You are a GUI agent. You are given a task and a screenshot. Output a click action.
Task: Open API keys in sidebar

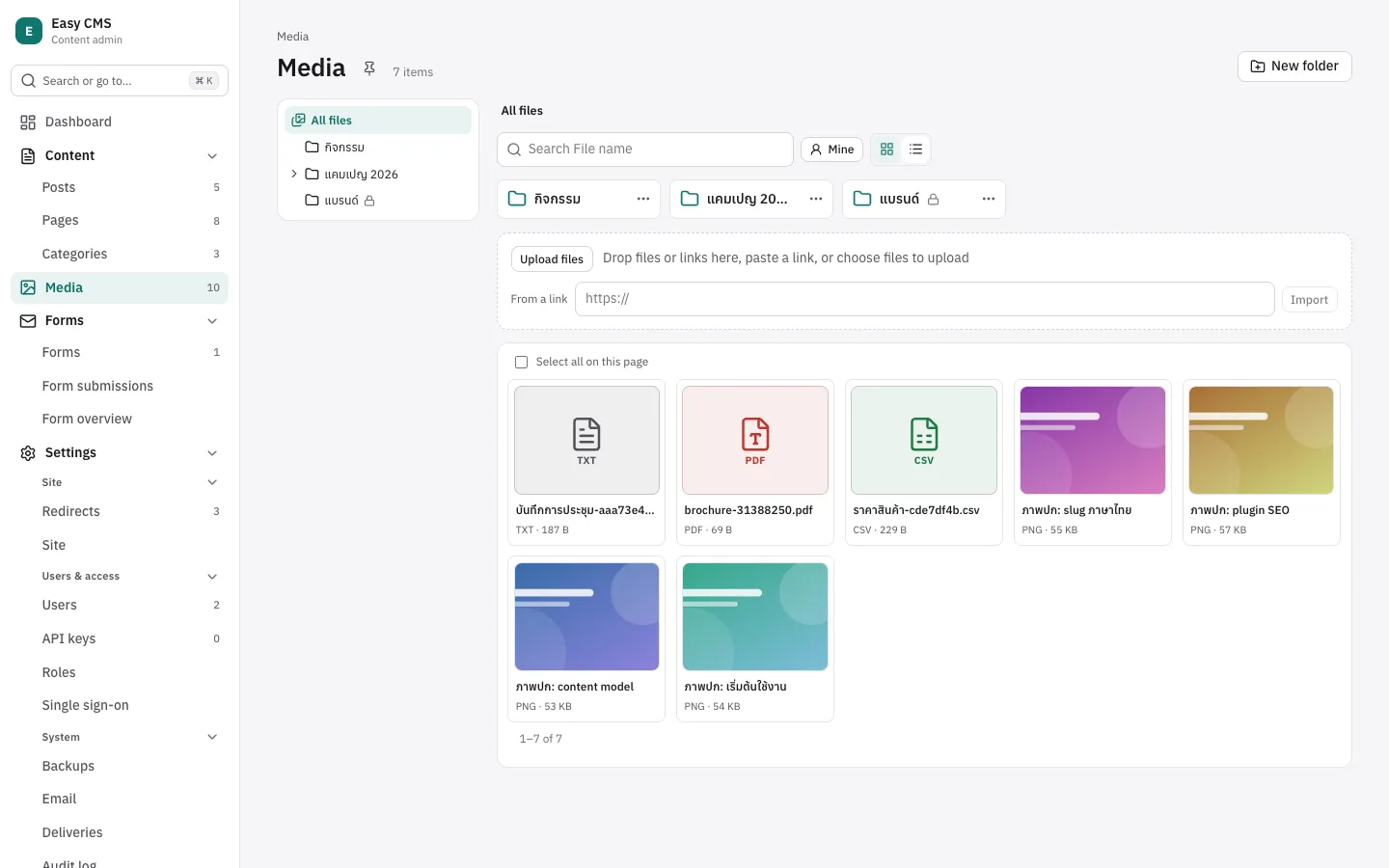point(120,639)
